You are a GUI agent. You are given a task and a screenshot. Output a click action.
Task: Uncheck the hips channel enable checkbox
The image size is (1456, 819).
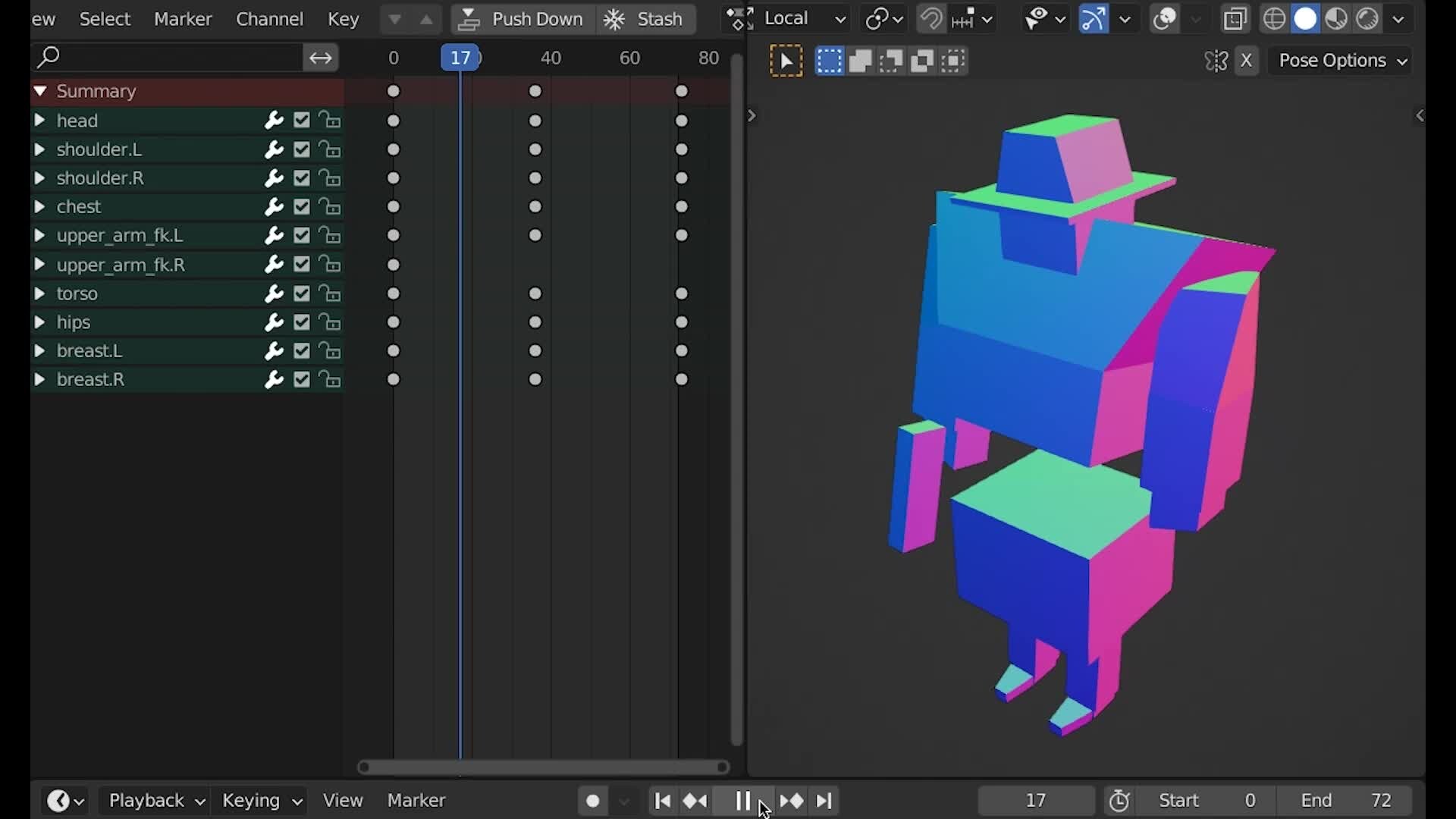point(301,322)
